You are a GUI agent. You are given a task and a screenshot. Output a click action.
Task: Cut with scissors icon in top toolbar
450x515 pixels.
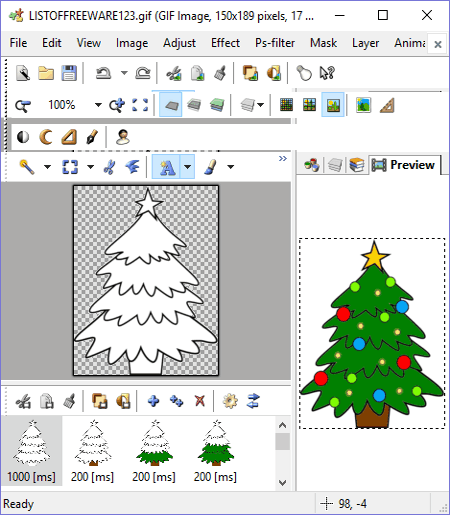(x=174, y=73)
